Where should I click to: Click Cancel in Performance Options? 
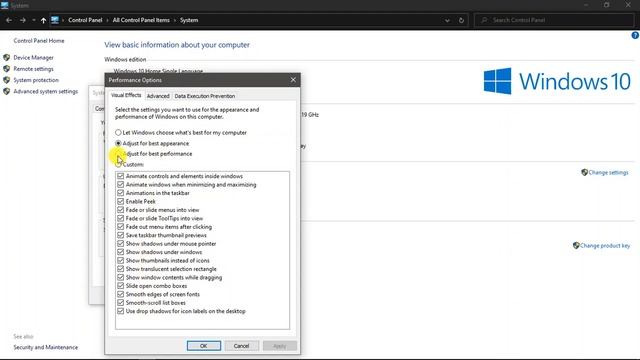pos(241,346)
